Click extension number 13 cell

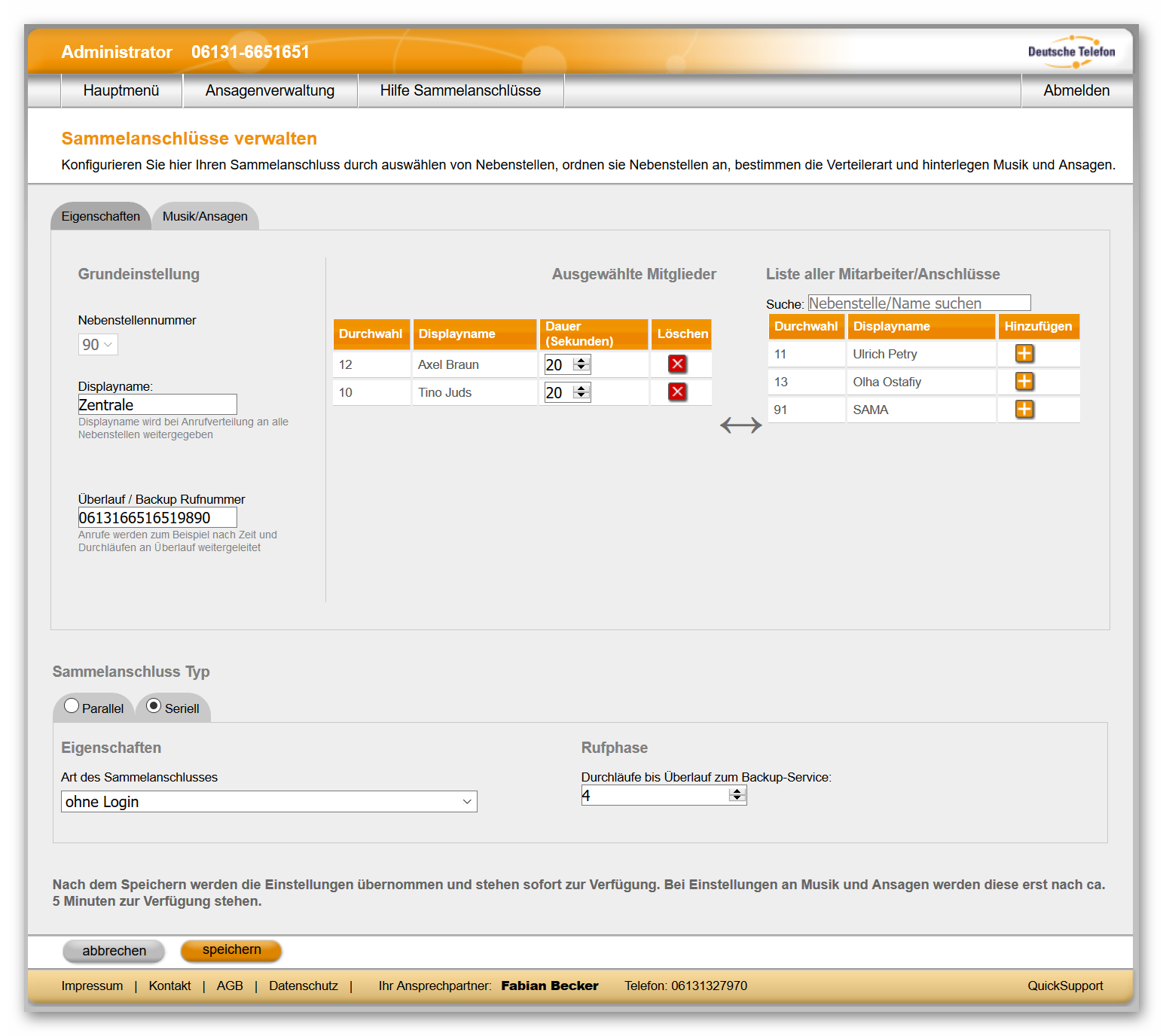pyautogui.click(x=807, y=382)
